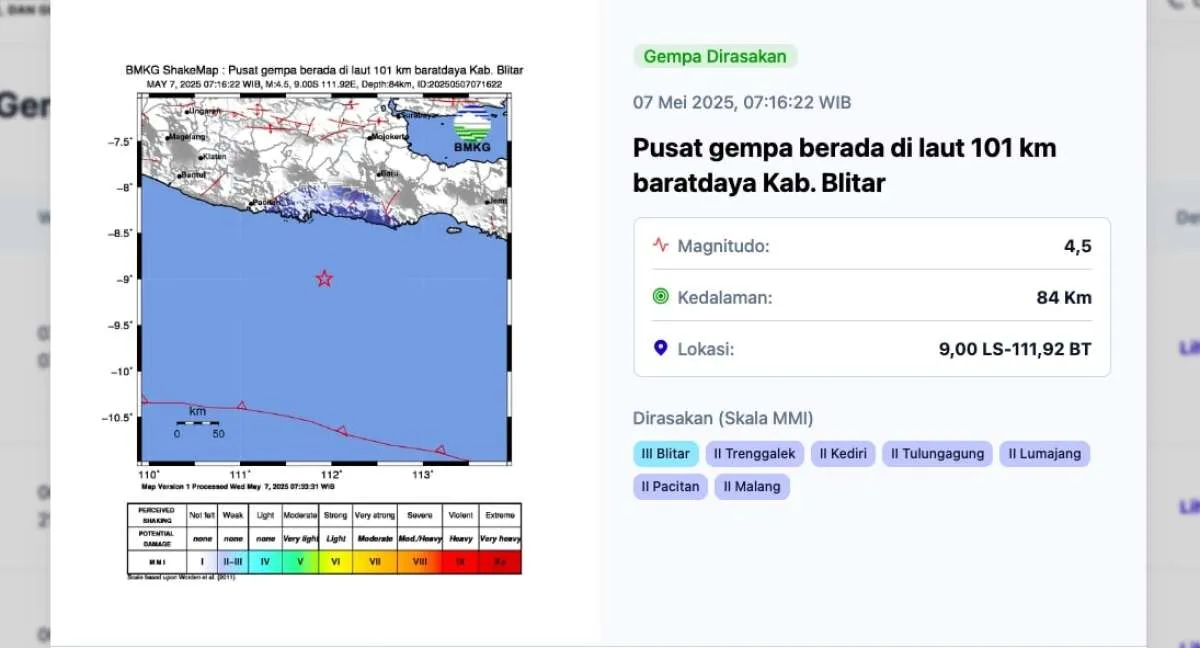Click the blue Lokasi map pin icon
1200x648 pixels.
coord(659,348)
